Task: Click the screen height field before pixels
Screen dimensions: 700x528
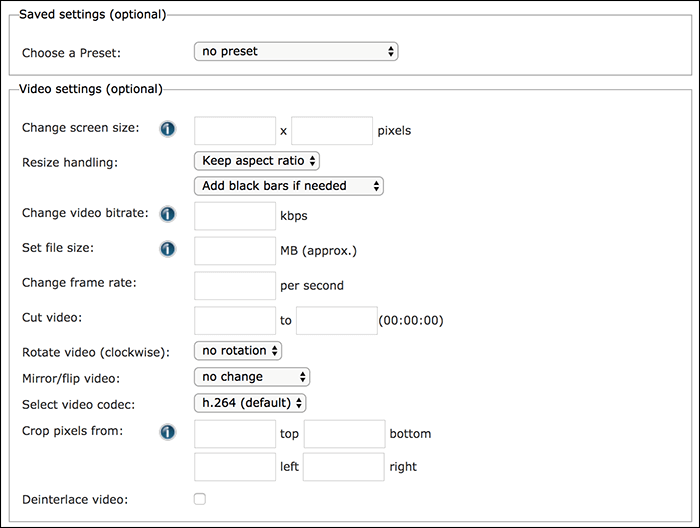Action: point(332,130)
